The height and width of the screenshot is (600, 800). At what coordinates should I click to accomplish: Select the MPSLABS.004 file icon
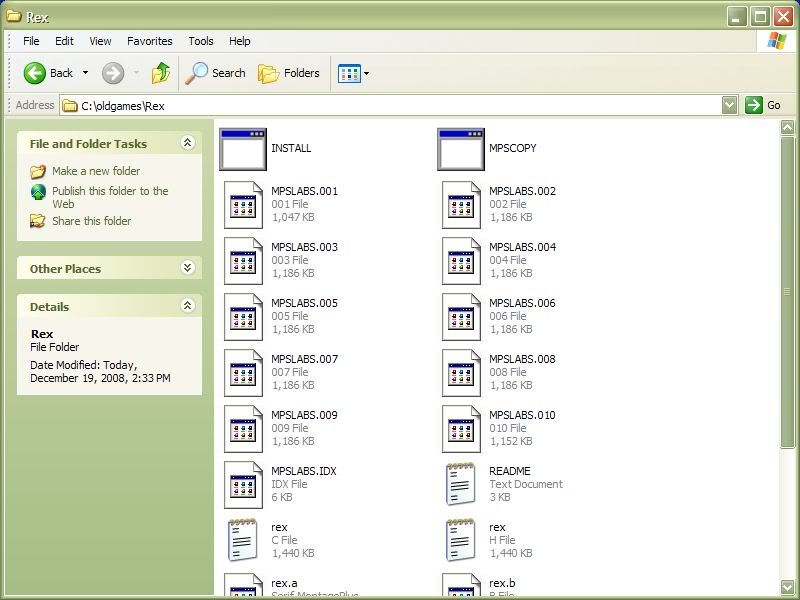coord(461,261)
